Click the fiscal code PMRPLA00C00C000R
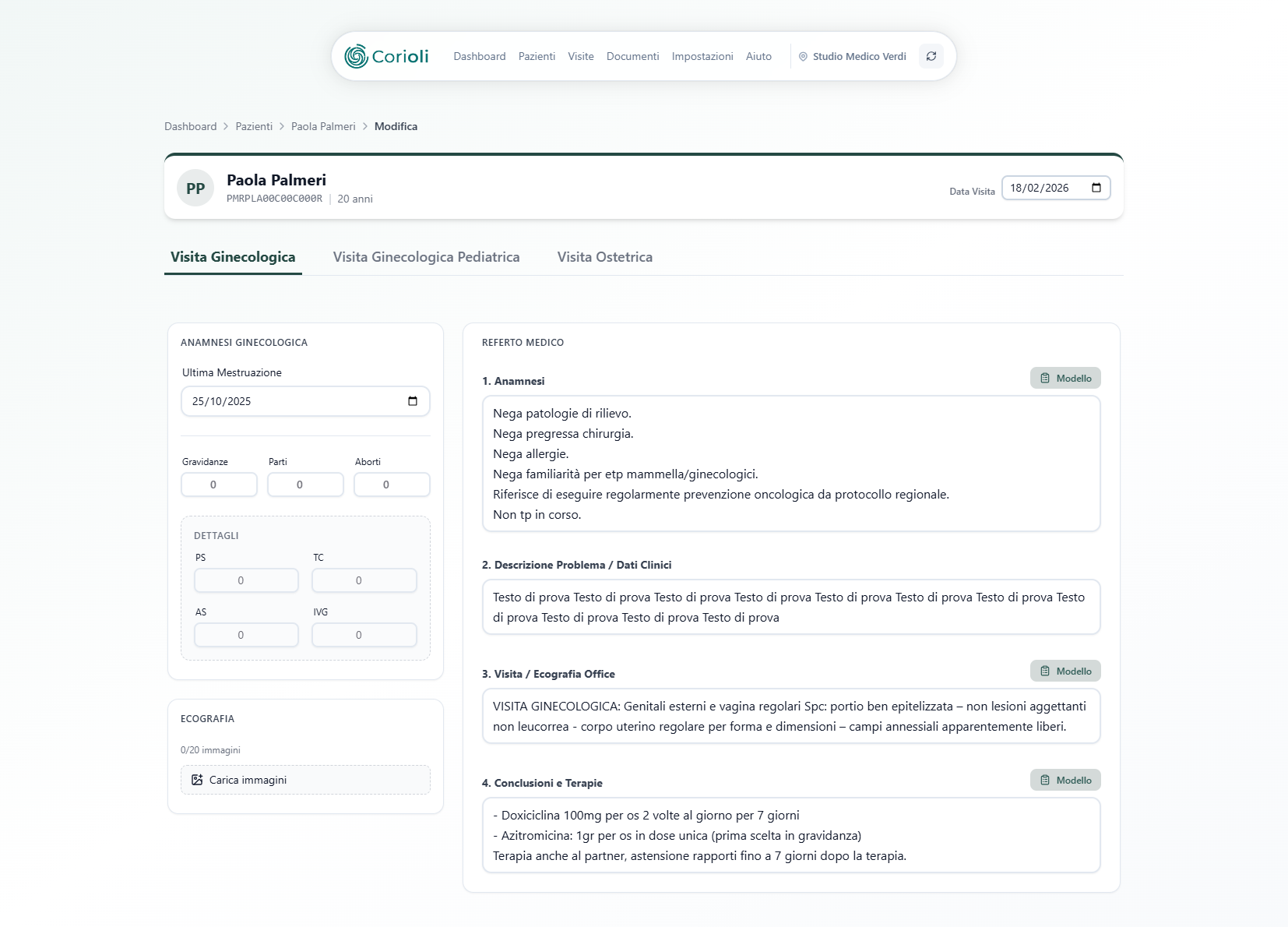The image size is (1288, 927). (274, 199)
